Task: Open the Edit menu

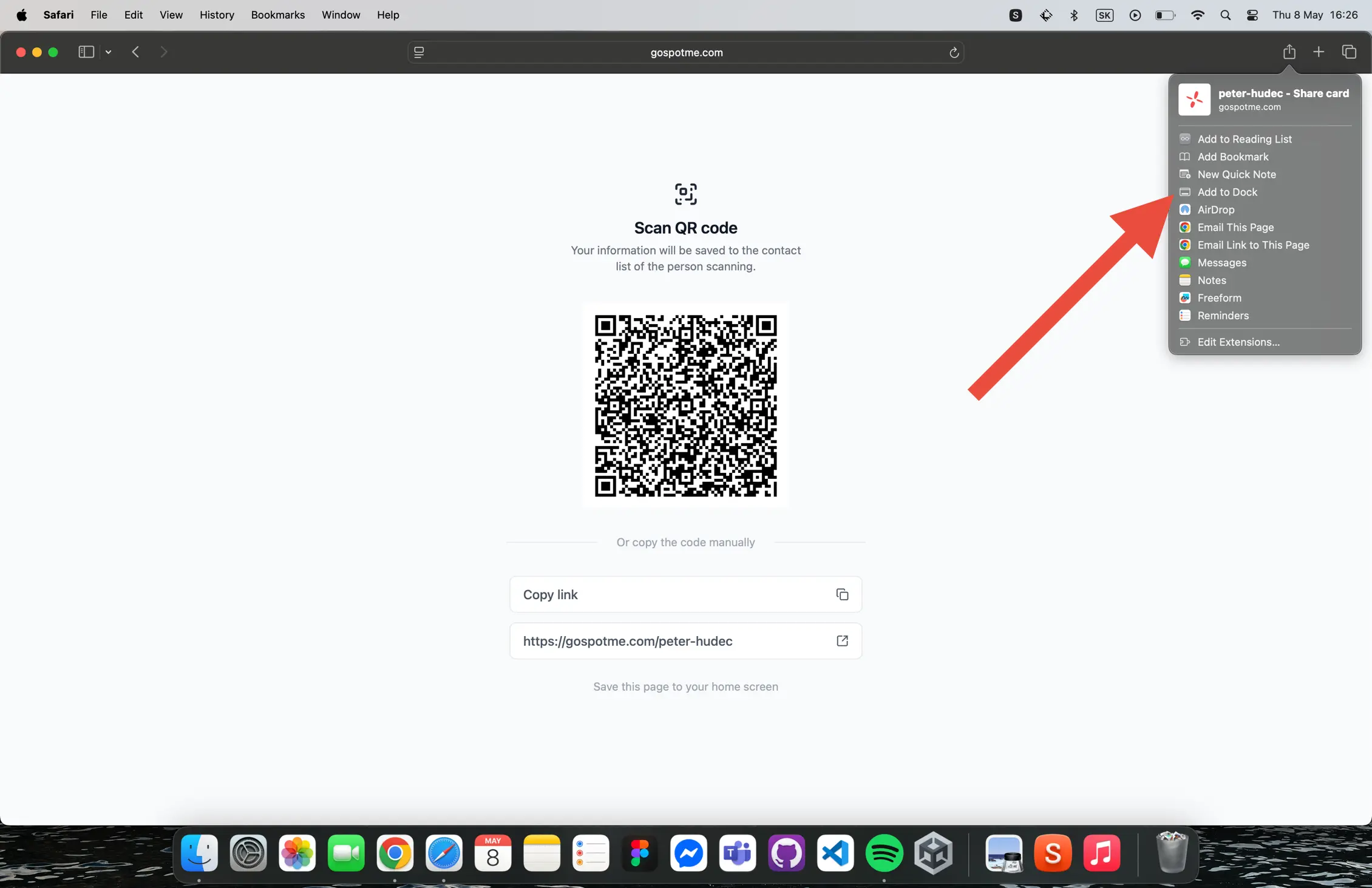Action: point(134,15)
